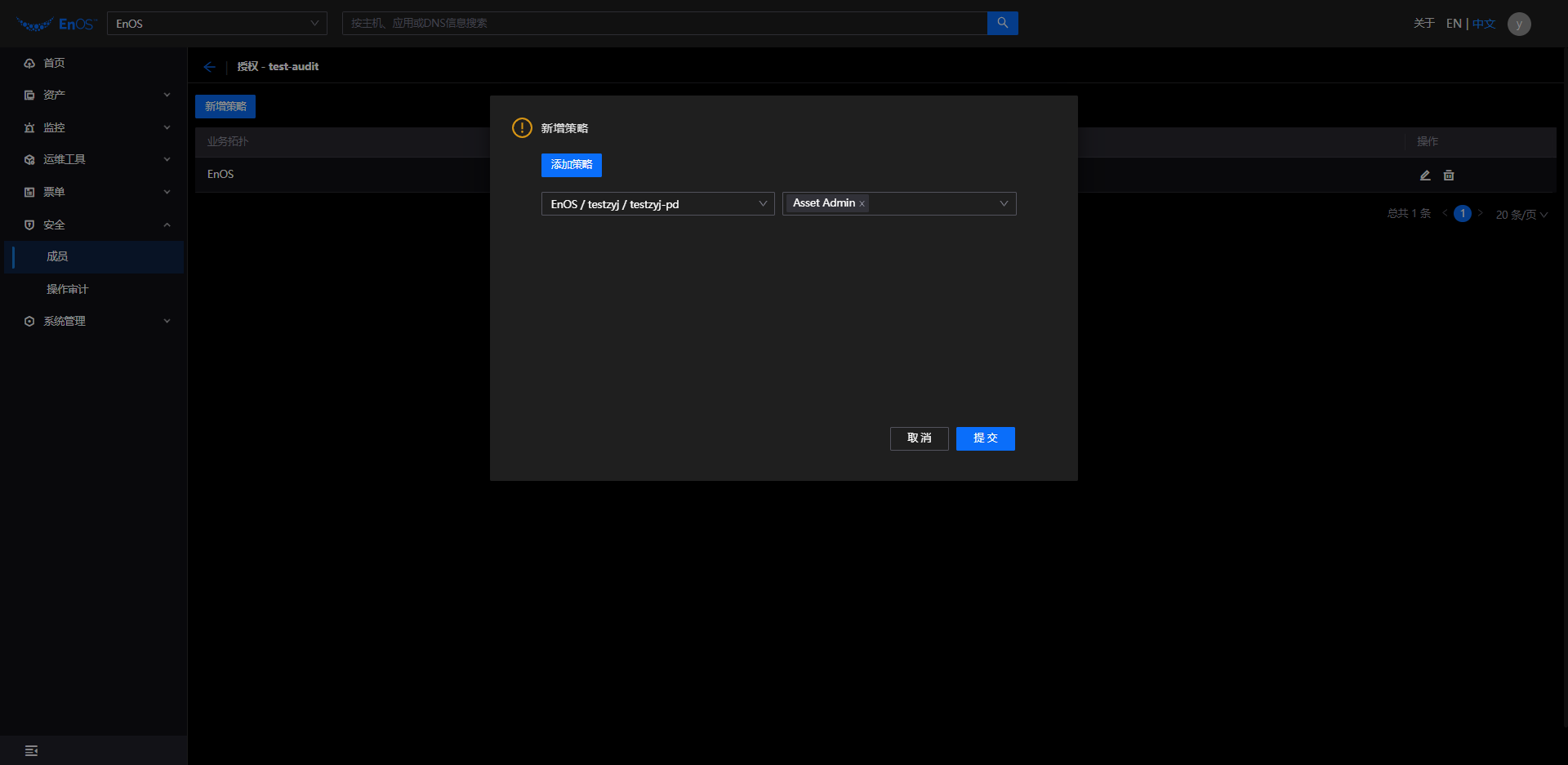This screenshot has width=1568, height=765.
Task: Click the search magnifier button
Action: [1002, 23]
